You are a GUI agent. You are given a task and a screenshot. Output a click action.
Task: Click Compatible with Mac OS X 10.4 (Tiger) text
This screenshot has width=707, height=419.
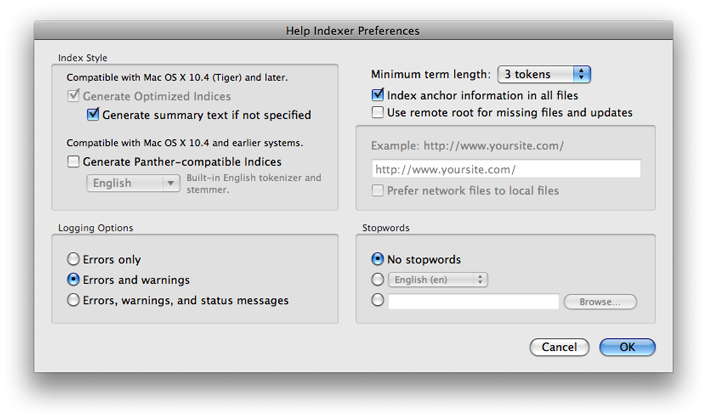tap(177, 78)
